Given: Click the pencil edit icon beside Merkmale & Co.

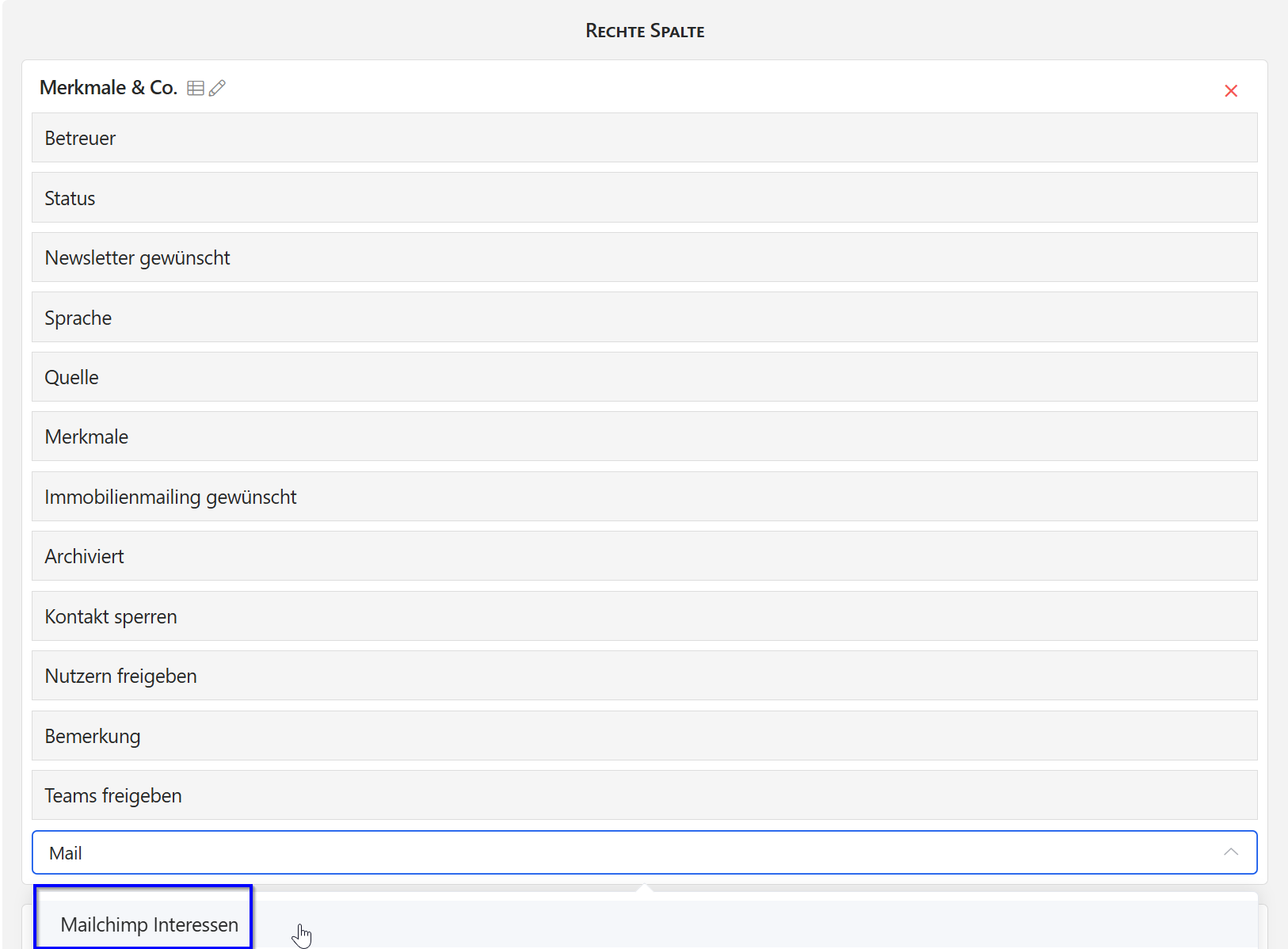Looking at the screenshot, I should tap(217, 88).
